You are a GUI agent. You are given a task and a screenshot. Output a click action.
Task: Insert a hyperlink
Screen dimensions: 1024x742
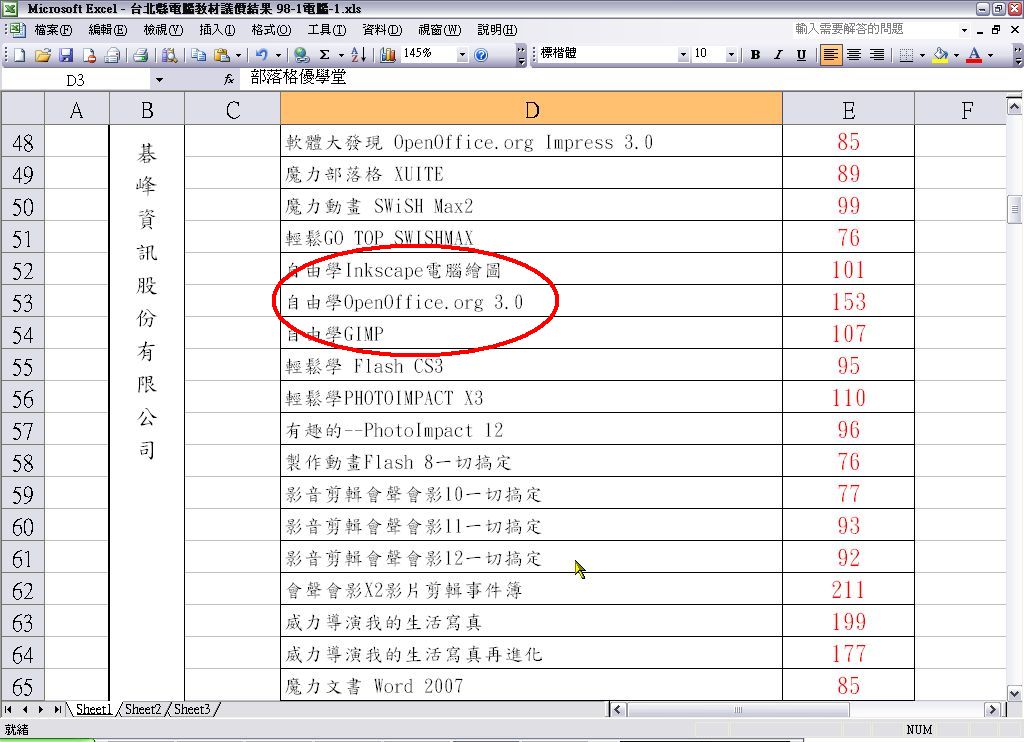pyautogui.click(x=301, y=55)
